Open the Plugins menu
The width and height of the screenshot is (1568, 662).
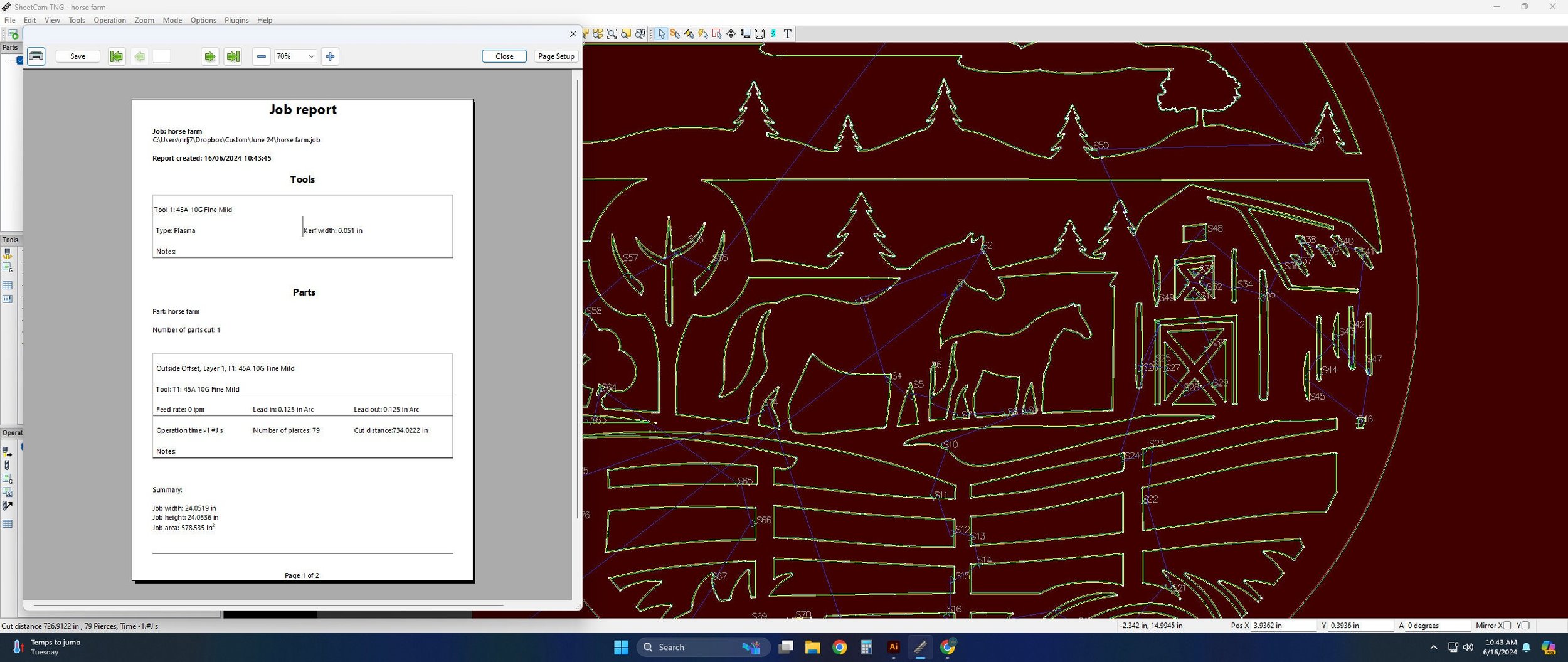(236, 20)
